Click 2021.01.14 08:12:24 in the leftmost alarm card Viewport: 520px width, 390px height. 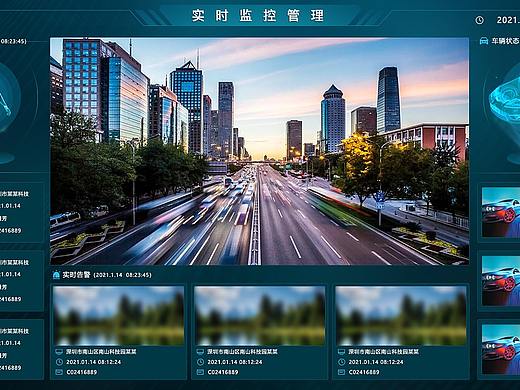pyautogui.click(x=94, y=362)
